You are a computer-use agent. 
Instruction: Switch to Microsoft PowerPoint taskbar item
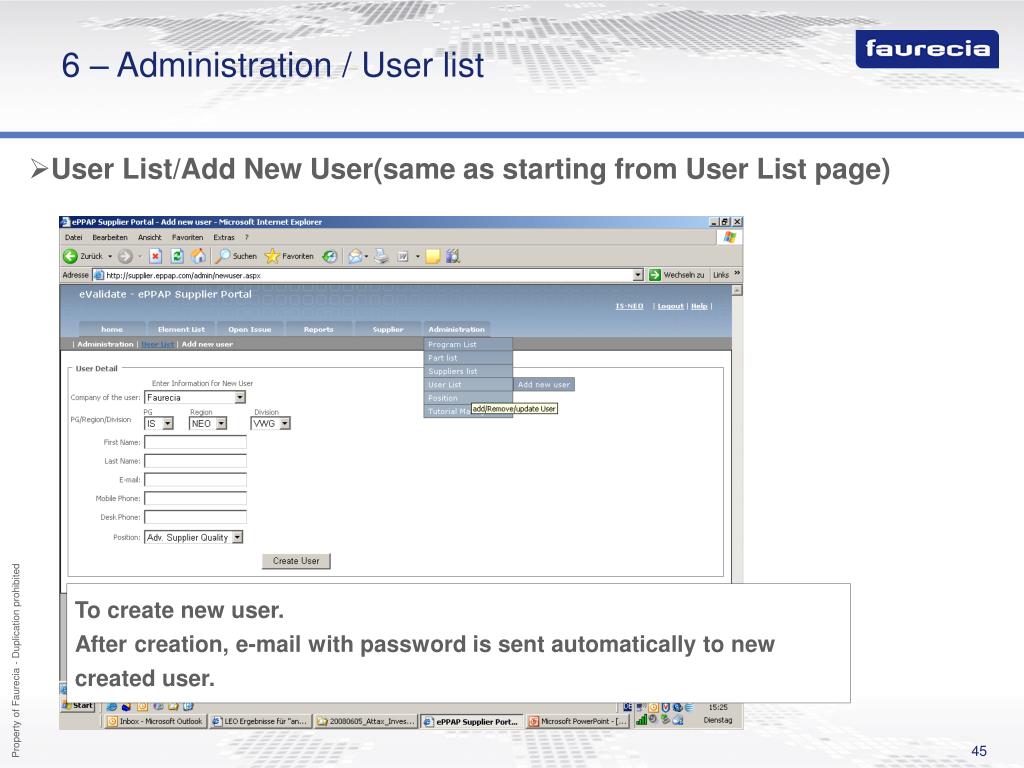pos(579,722)
